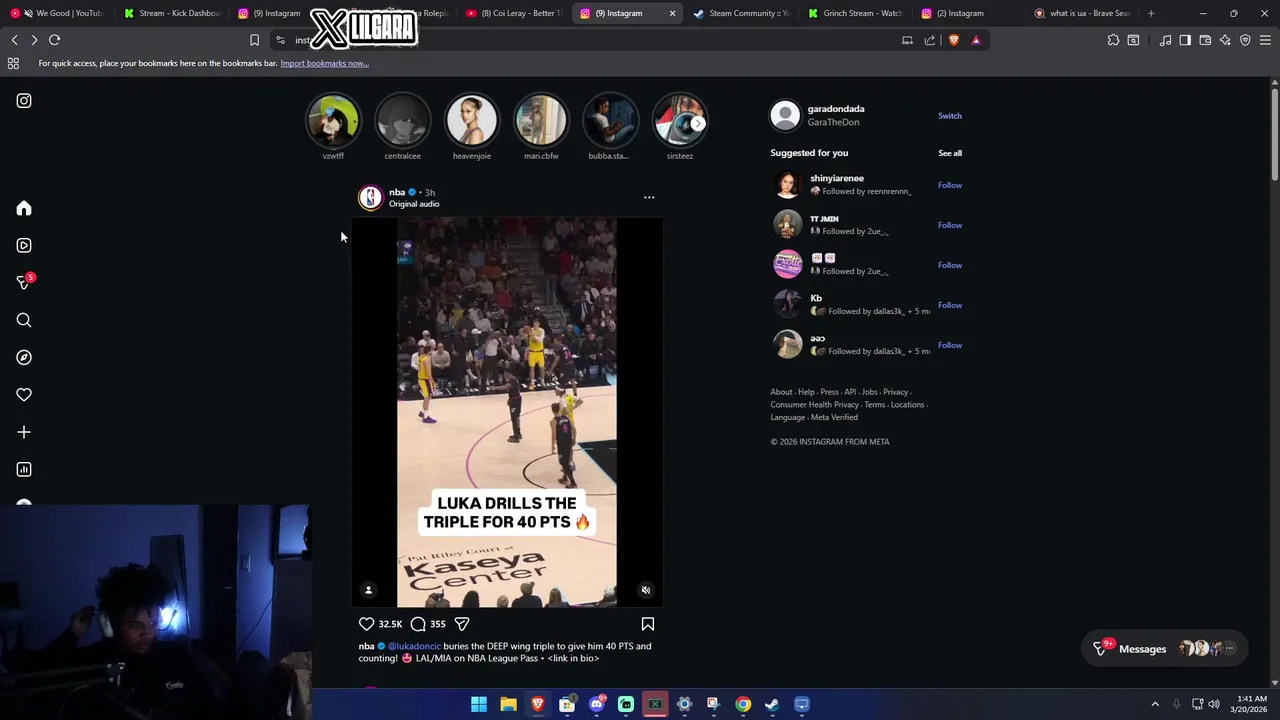1280x720 pixels.
Task: Show hidden system tray icons
Action: pyautogui.click(x=1155, y=704)
